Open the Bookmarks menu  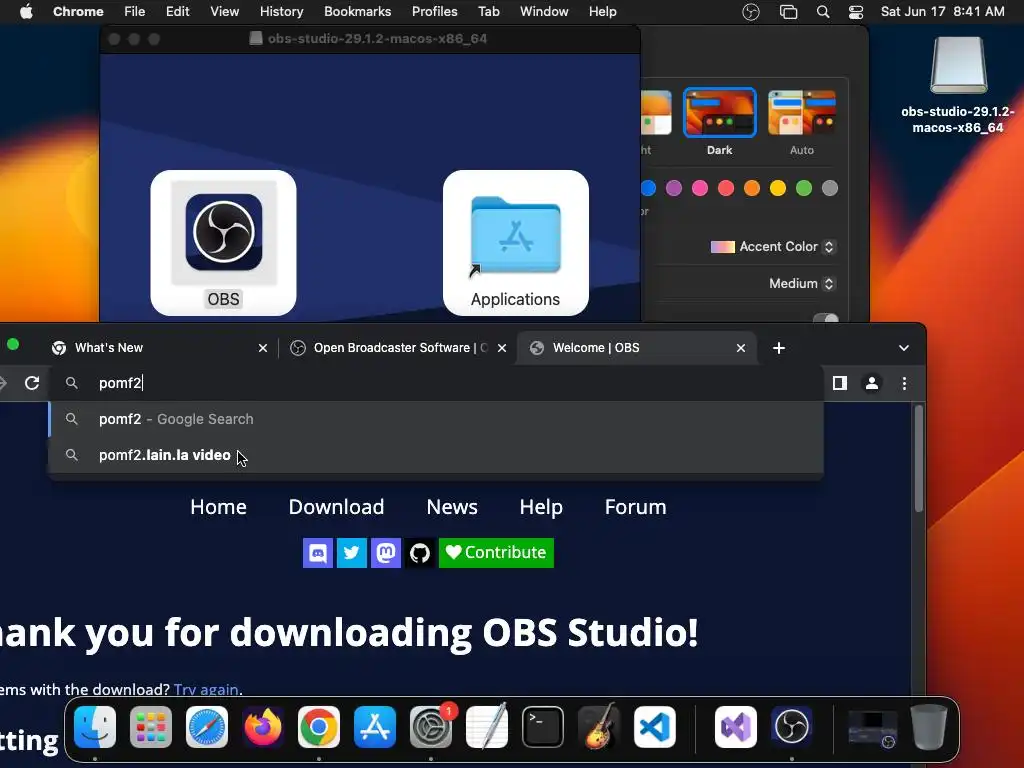(357, 12)
